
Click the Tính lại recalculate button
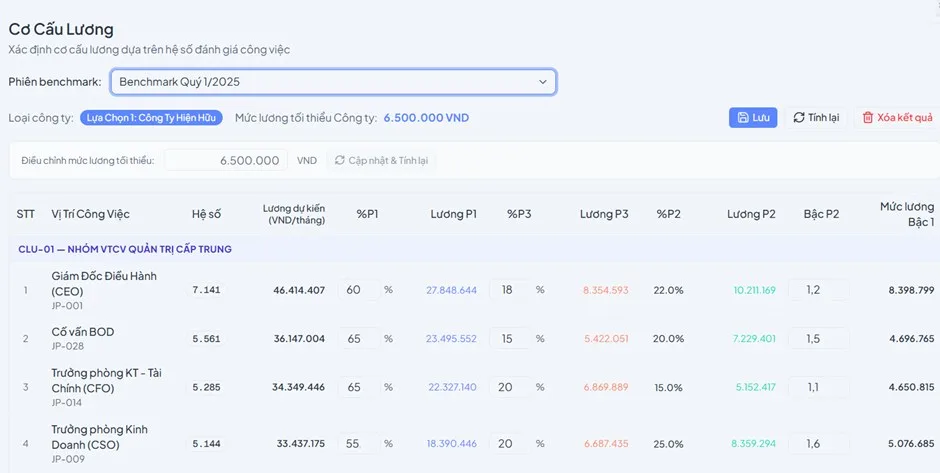(x=816, y=118)
